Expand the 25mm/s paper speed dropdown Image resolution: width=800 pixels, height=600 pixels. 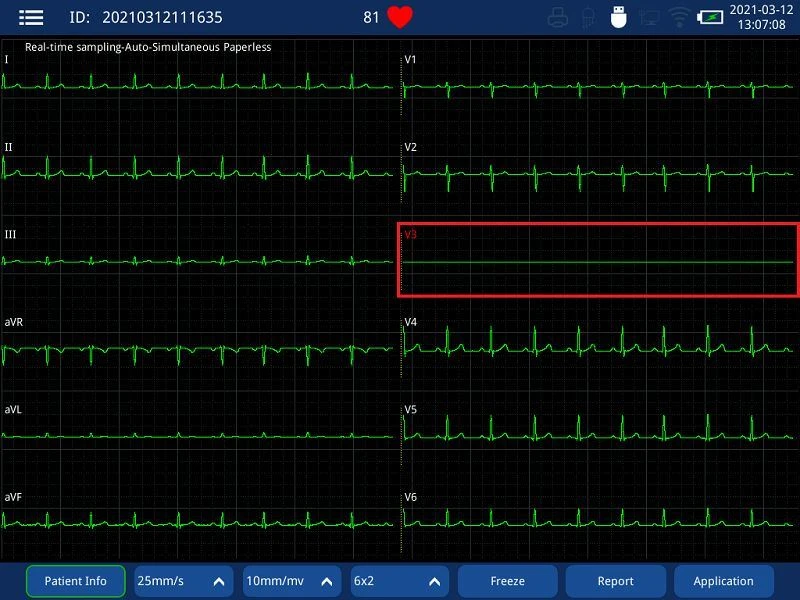pyautogui.click(x=184, y=581)
